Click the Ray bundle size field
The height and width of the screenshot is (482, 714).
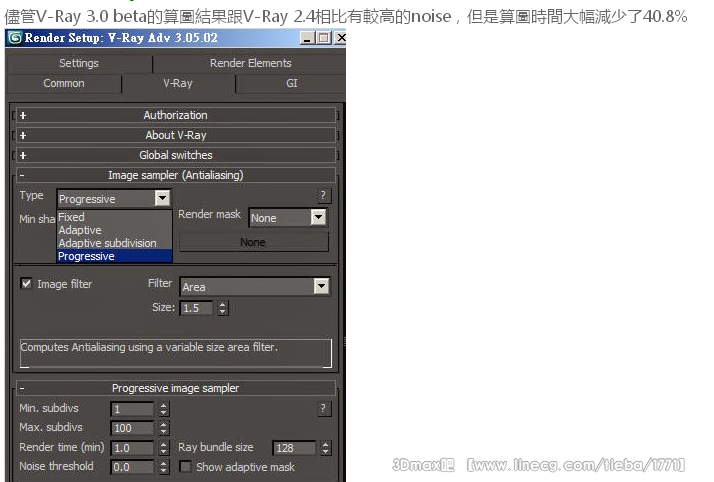(294, 448)
